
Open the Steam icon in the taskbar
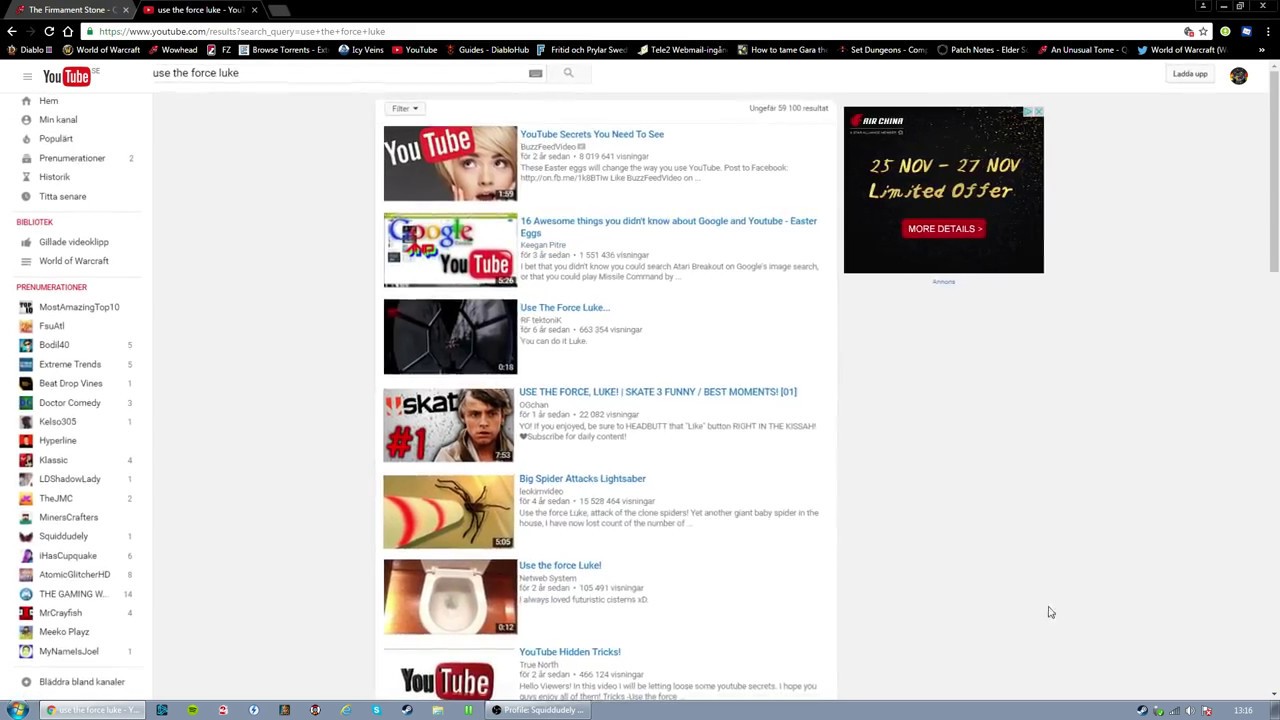[x=407, y=710]
